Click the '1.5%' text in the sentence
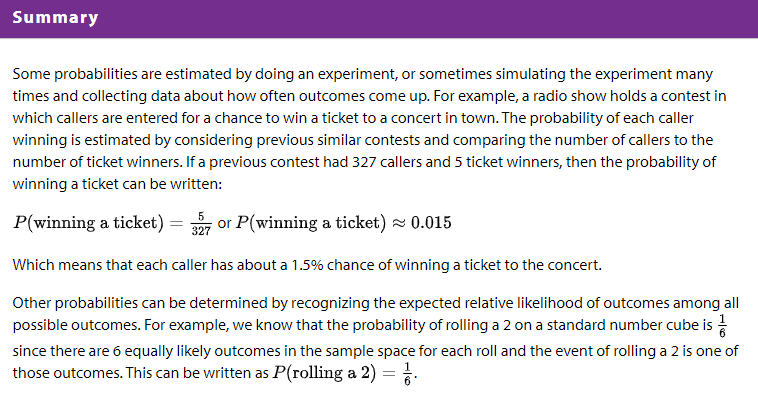The image size is (758, 397). tap(307, 265)
